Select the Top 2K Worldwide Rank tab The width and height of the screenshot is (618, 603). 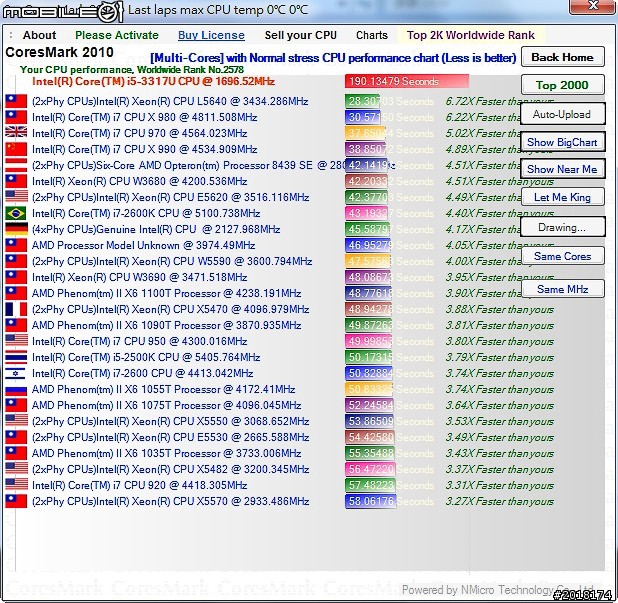pyautogui.click(x=471, y=35)
